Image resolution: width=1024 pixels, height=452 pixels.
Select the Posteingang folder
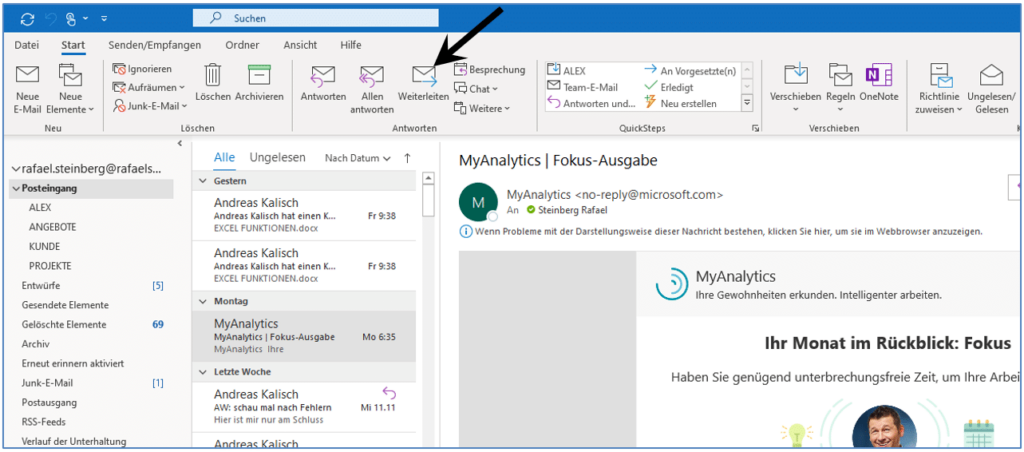tap(92, 188)
